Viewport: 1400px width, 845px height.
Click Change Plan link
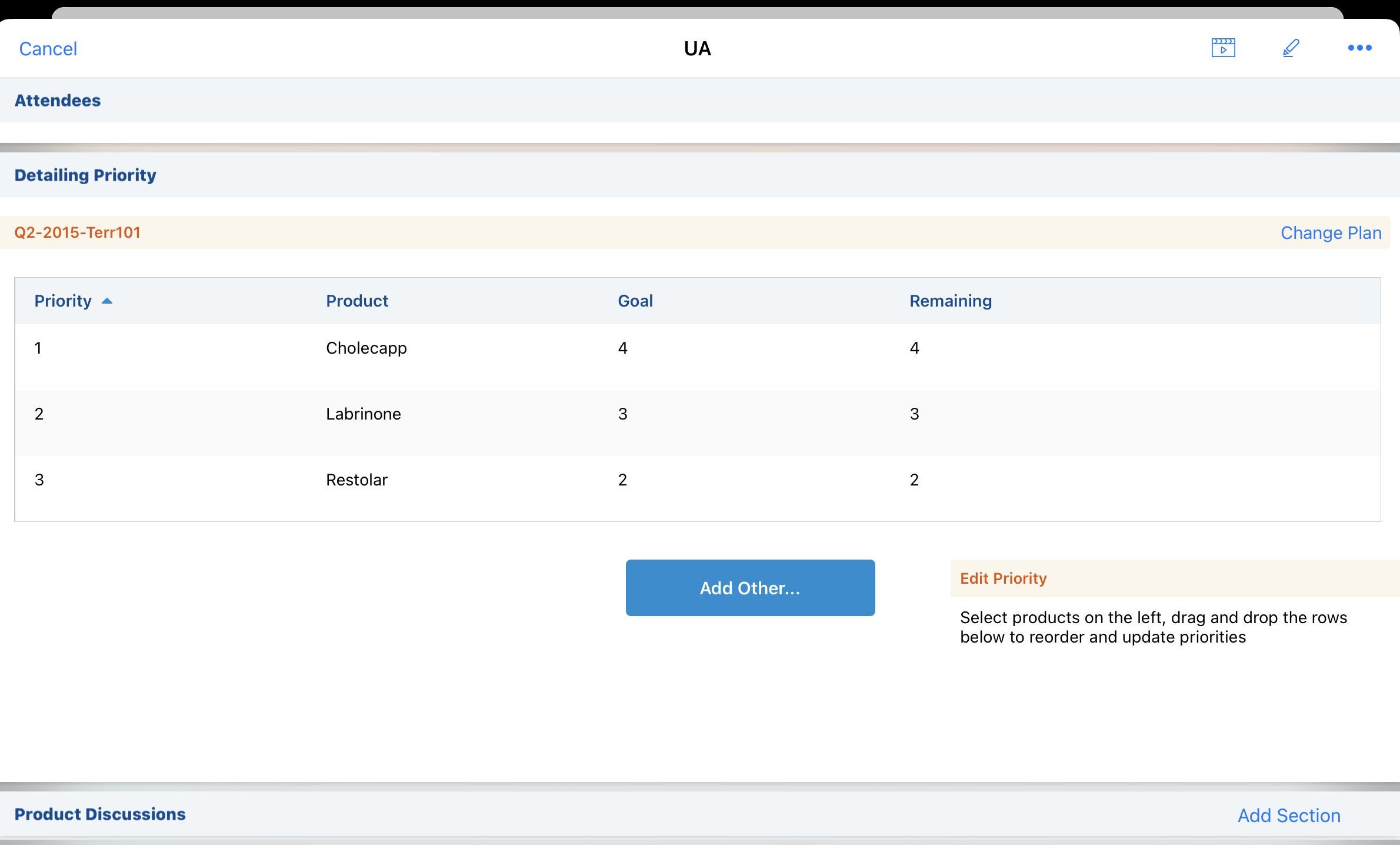(x=1331, y=232)
